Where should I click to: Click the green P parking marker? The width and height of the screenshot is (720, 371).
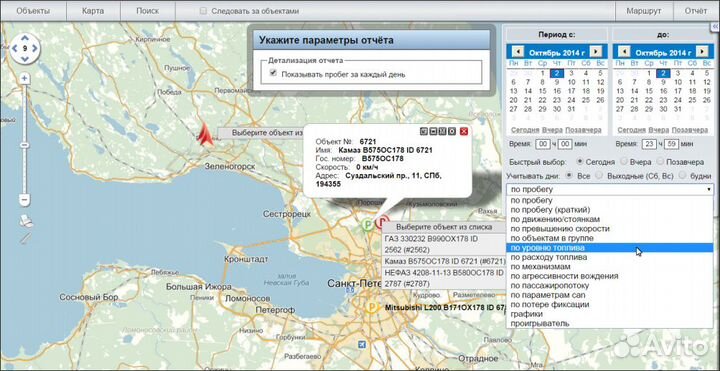point(367,224)
